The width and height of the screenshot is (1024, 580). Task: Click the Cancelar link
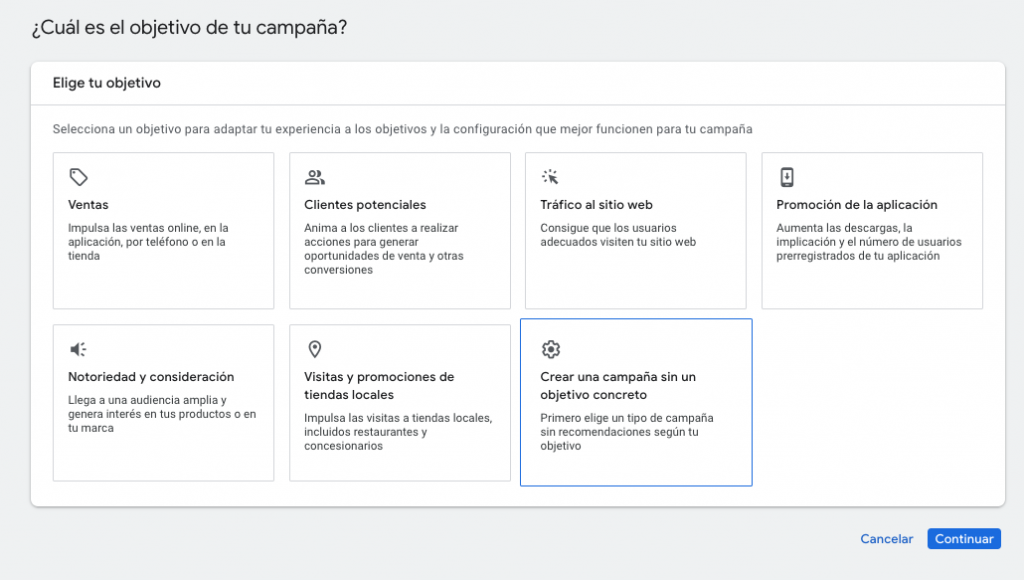pos(886,538)
